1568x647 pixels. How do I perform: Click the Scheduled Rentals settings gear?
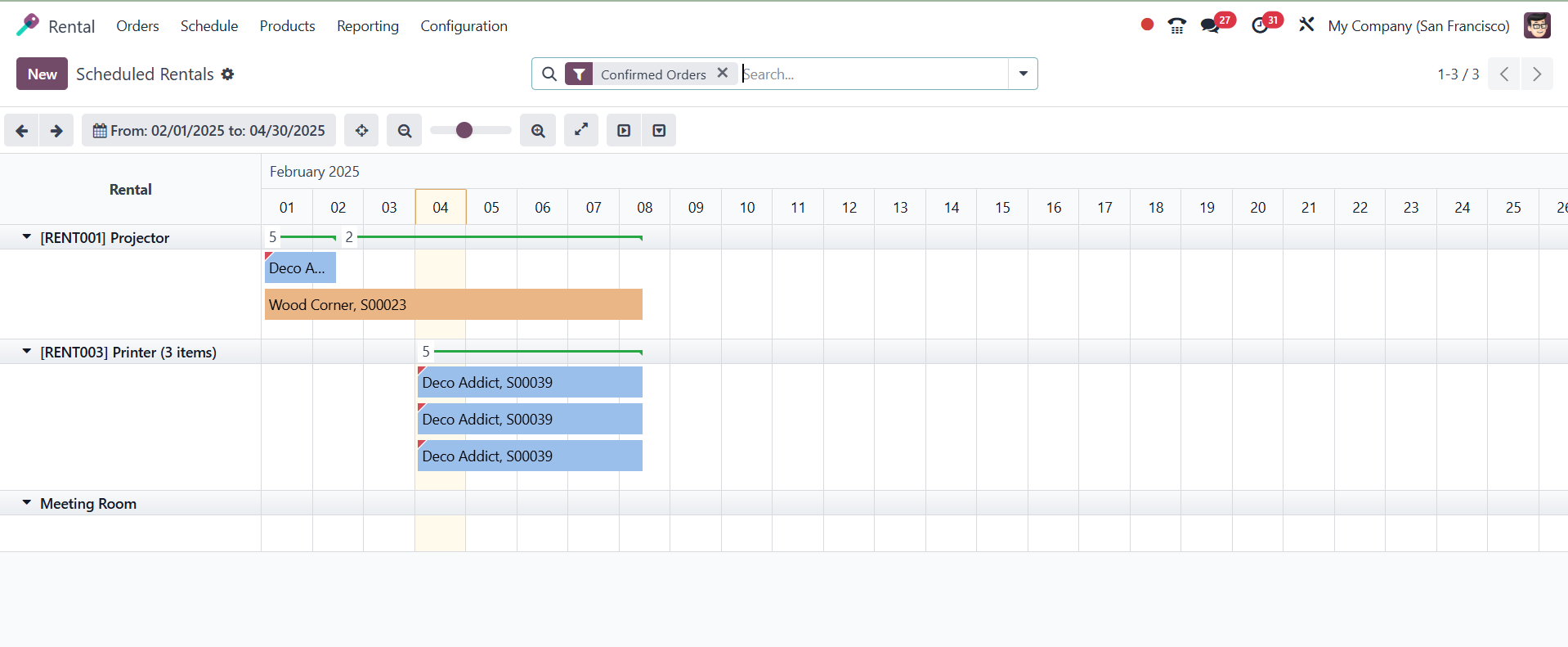click(228, 74)
